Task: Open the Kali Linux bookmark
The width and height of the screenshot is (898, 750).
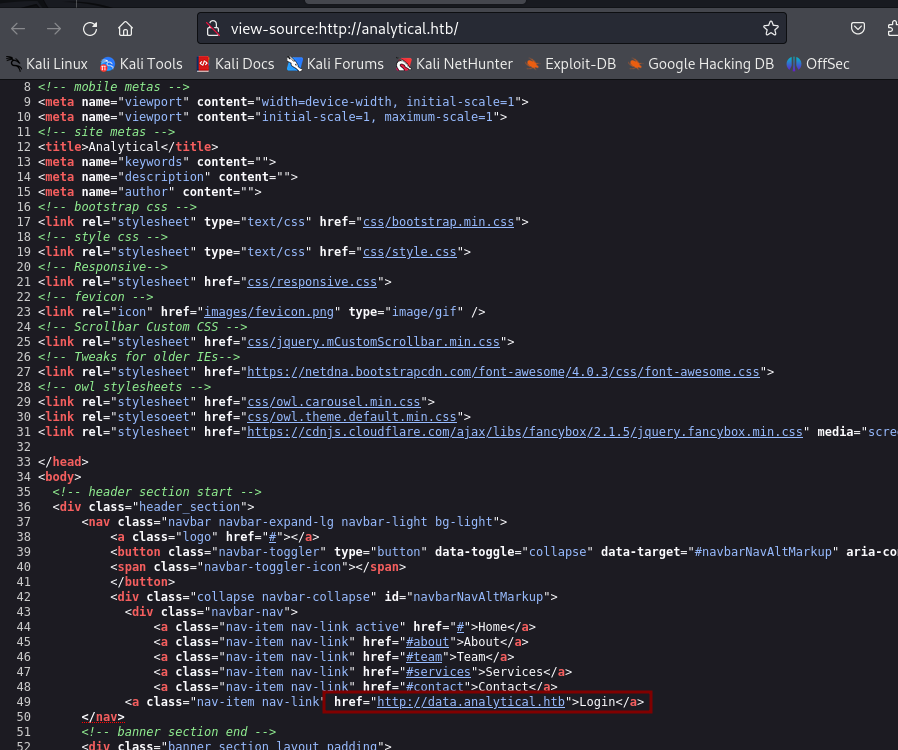Action: click(x=47, y=64)
